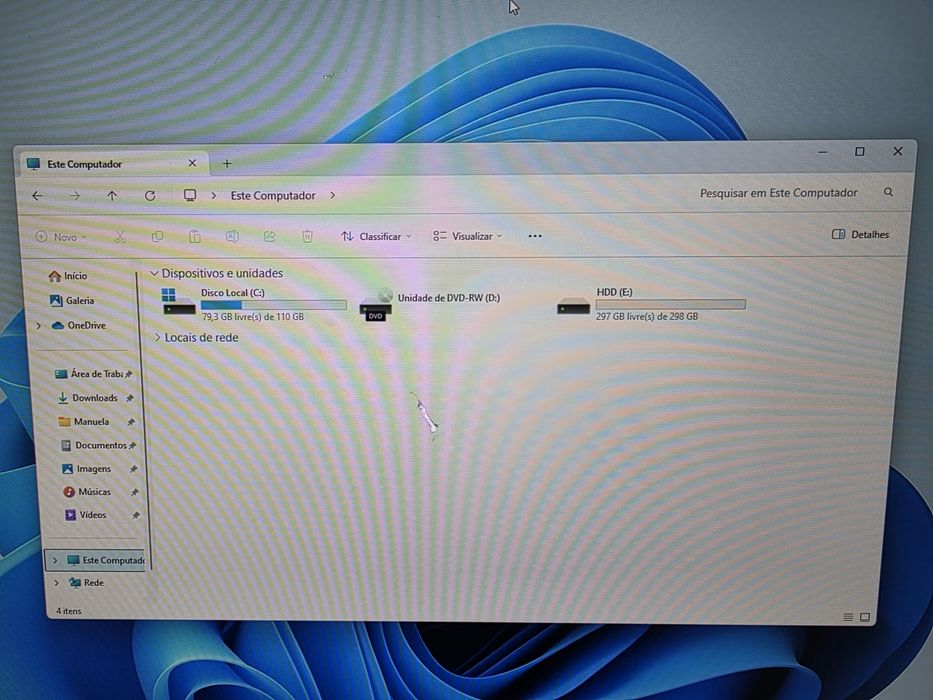The height and width of the screenshot is (700, 933).
Task: Go forward with the right arrow
Action: coord(74,196)
